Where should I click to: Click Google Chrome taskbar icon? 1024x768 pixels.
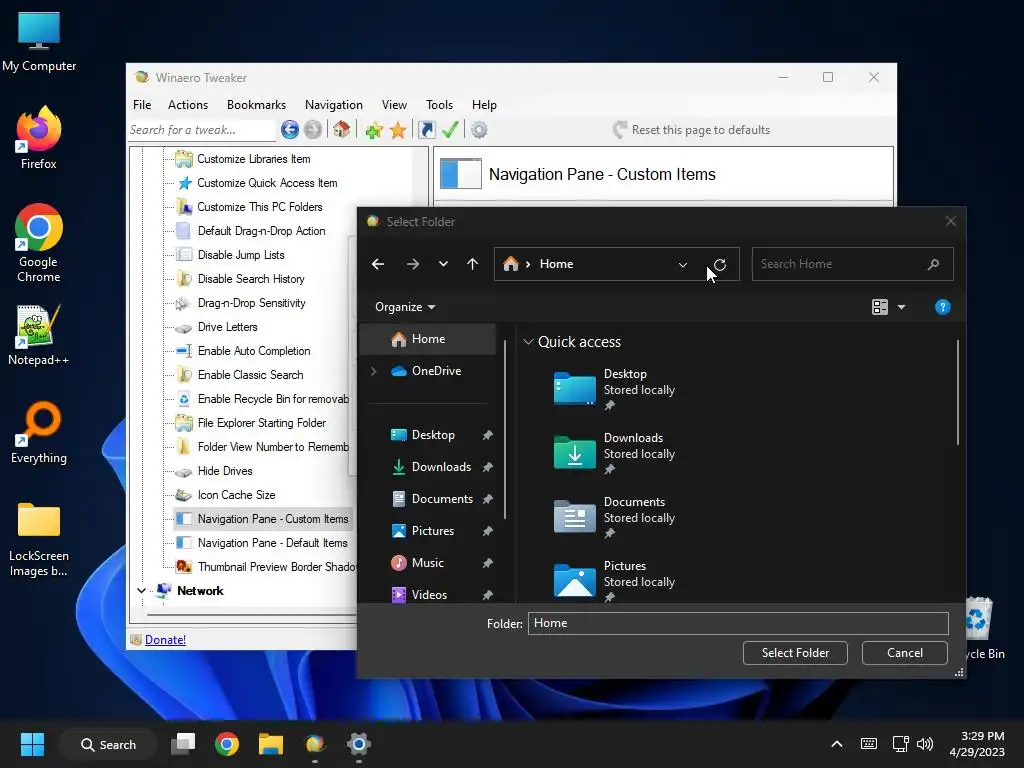[227, 744]
